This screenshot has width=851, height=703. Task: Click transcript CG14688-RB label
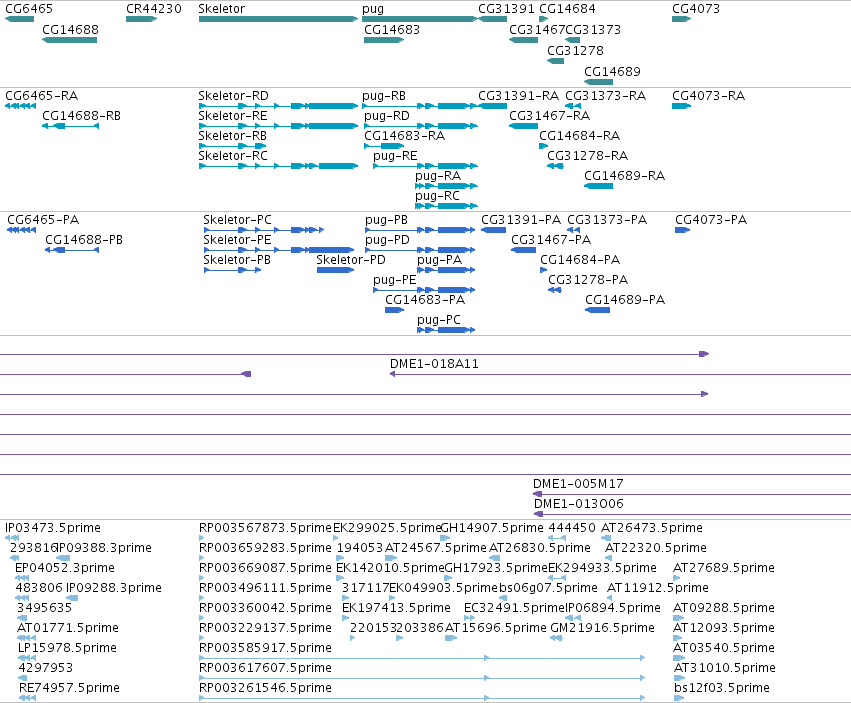coord(81,116)
